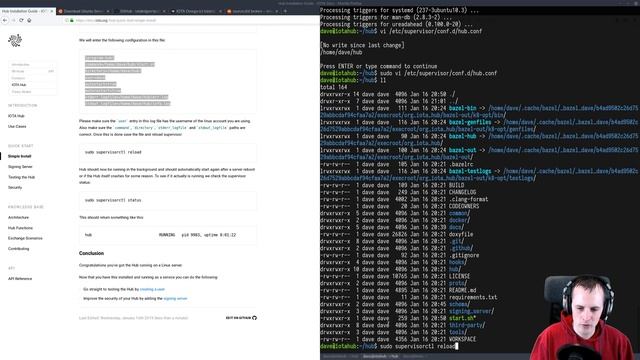640x360 pixels.
Task: Open IOTA Hub link under Introduction
Action: pyautogui.click(x=16, y=116)
